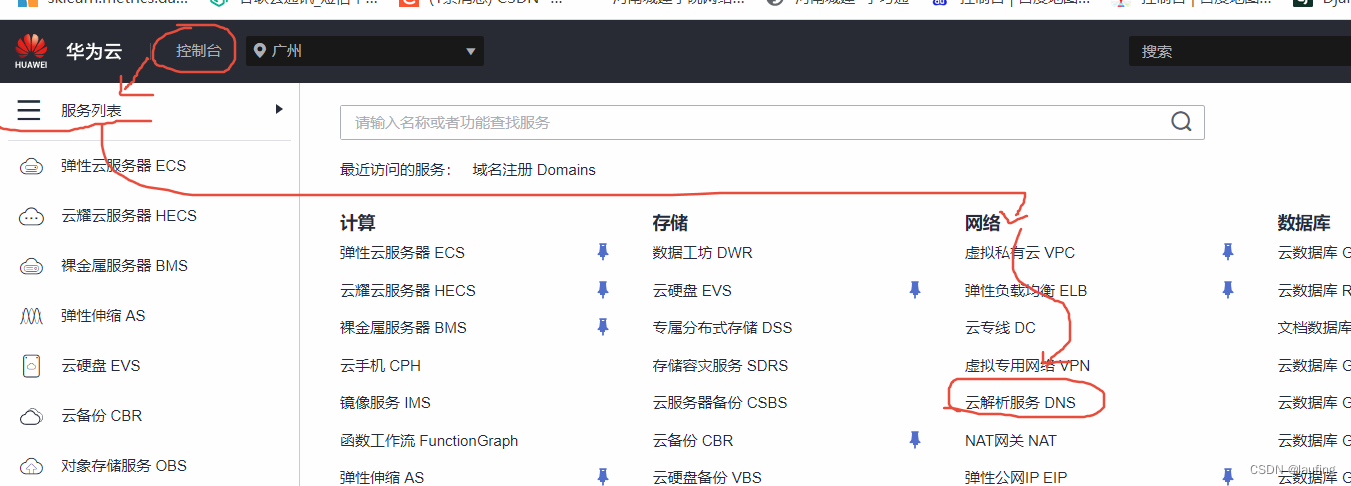Open 云备份 CBR under 存储
1351x486 pixels.
click(x=693, y=441)
